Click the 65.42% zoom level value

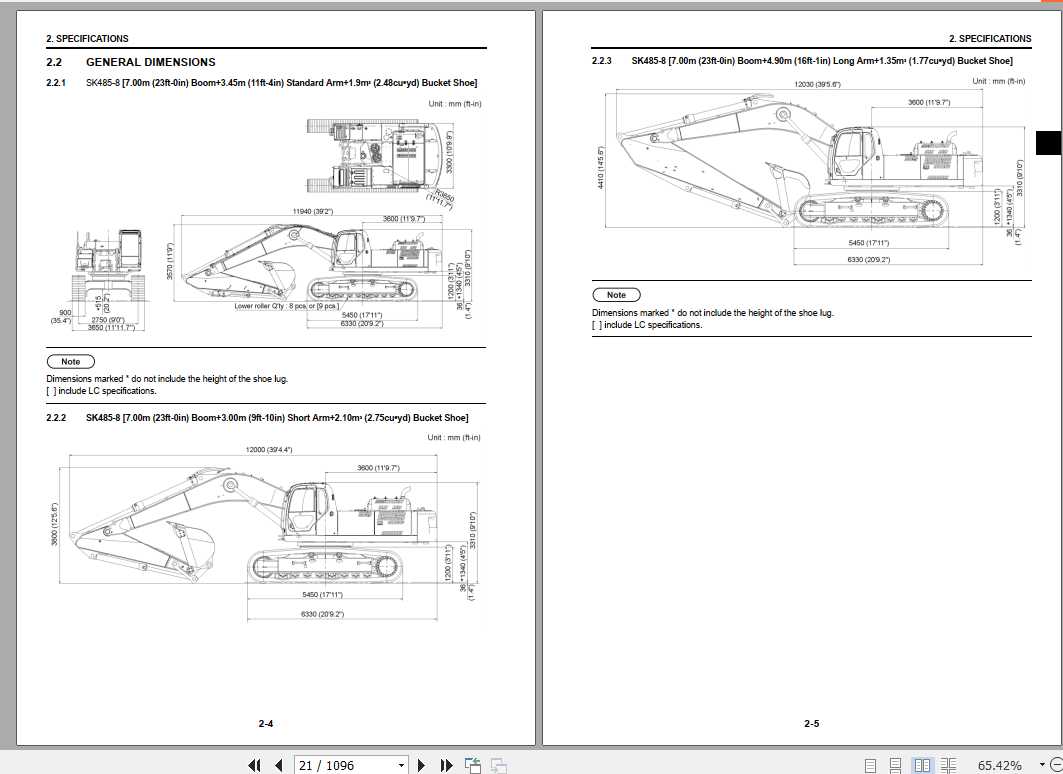[999, 765]
